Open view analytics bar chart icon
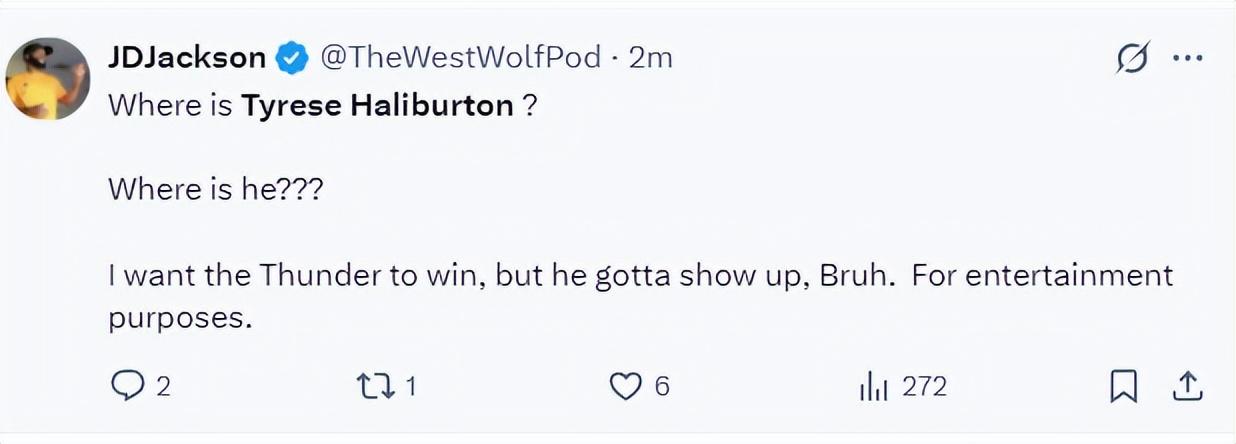 point(872,386)
